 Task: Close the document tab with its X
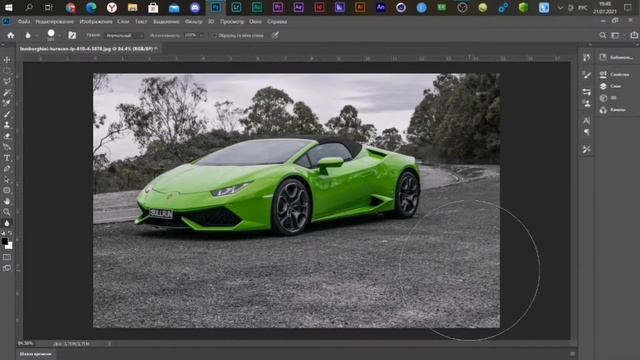pyautogui.click(x=156, y=49)
